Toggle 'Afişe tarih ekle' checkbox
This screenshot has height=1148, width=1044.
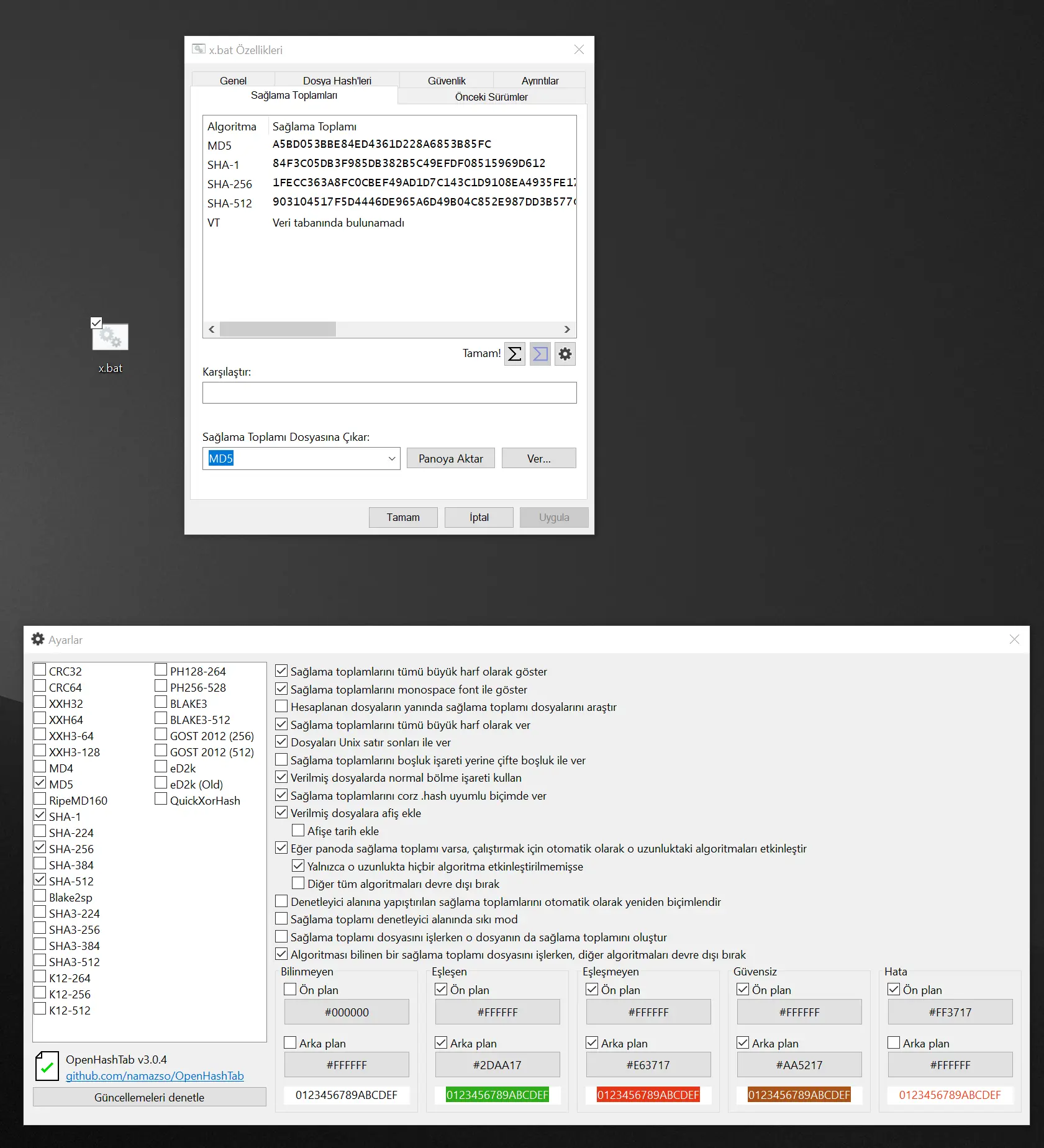click(298, 830)
